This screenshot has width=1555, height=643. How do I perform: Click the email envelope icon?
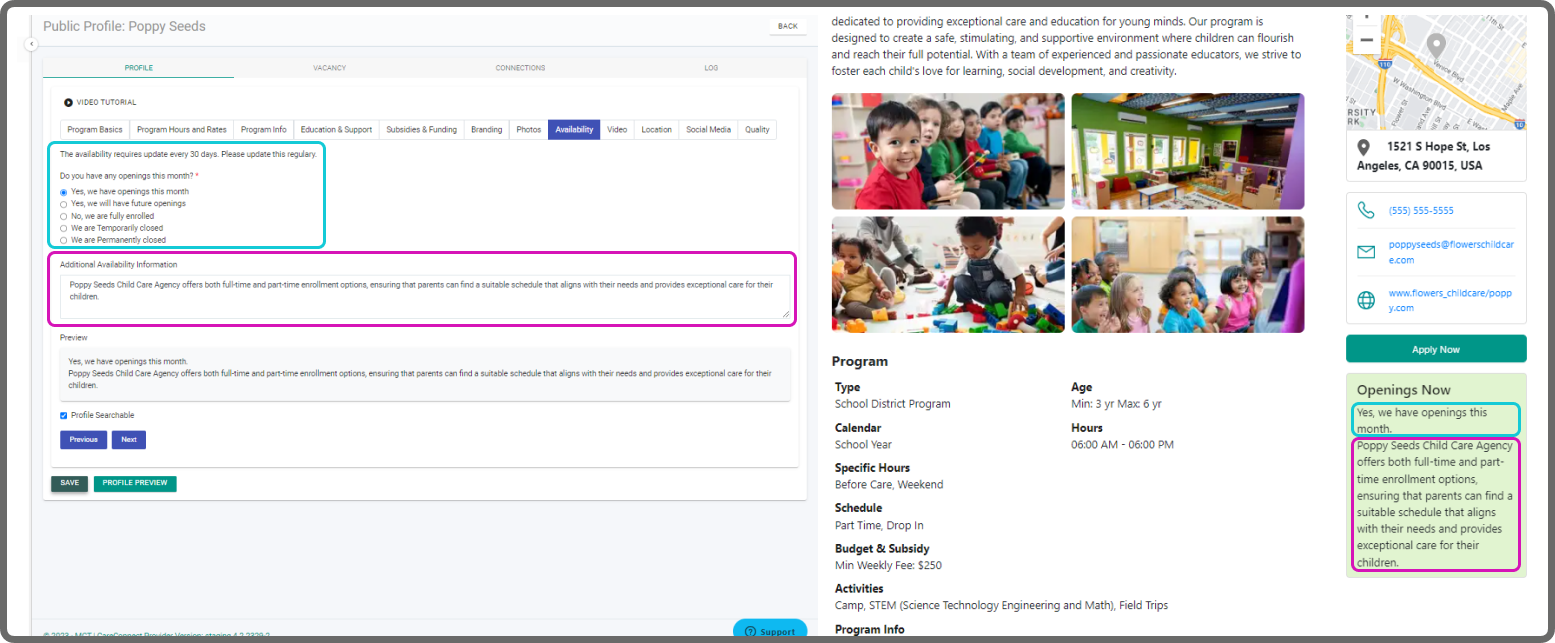point(1366,252)
